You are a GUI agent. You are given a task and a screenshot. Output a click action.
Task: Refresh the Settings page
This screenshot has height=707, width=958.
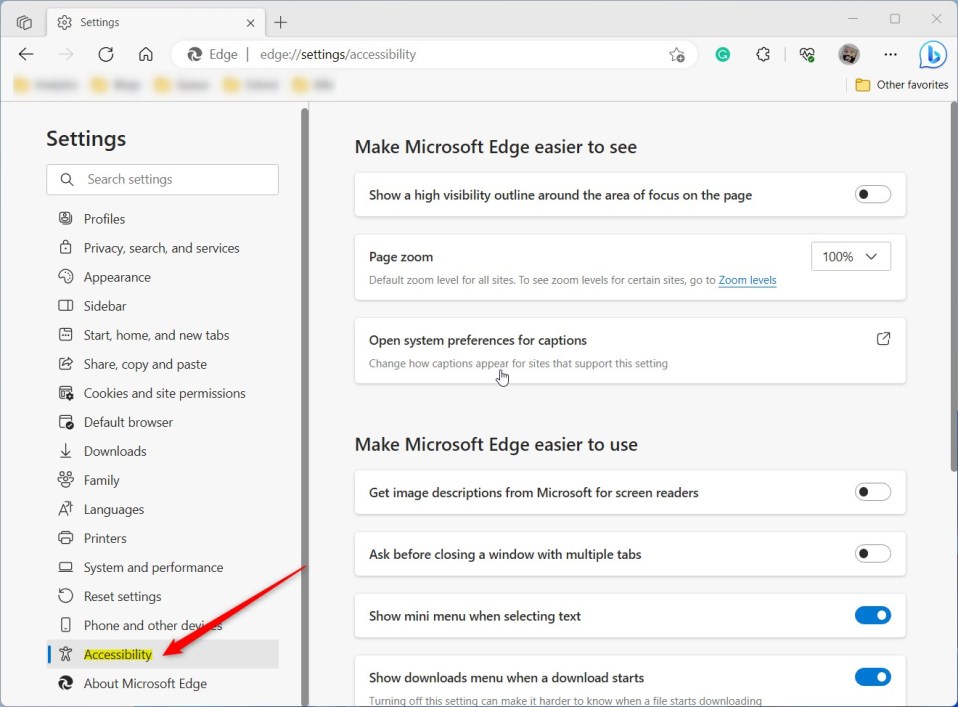point(106,54)
